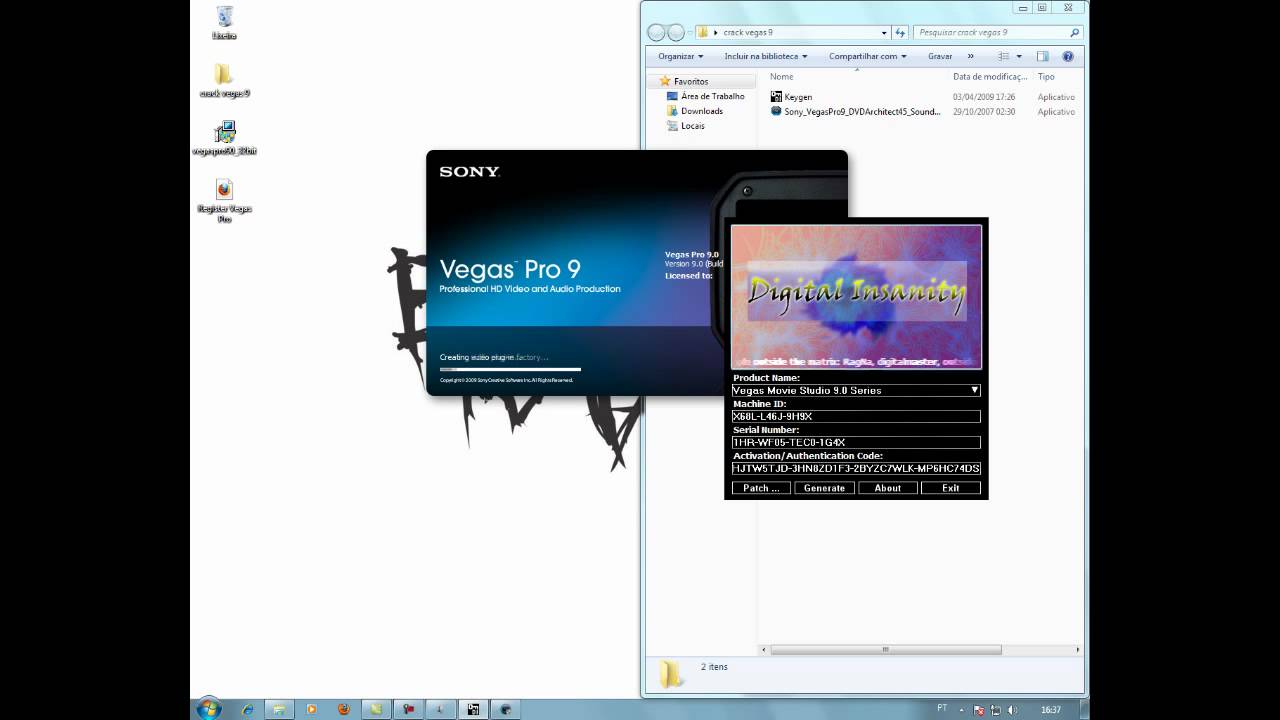Open the Incluir na biblioteca dropdown
This screenshot has width=1280, height=720.
pos(765,56)
